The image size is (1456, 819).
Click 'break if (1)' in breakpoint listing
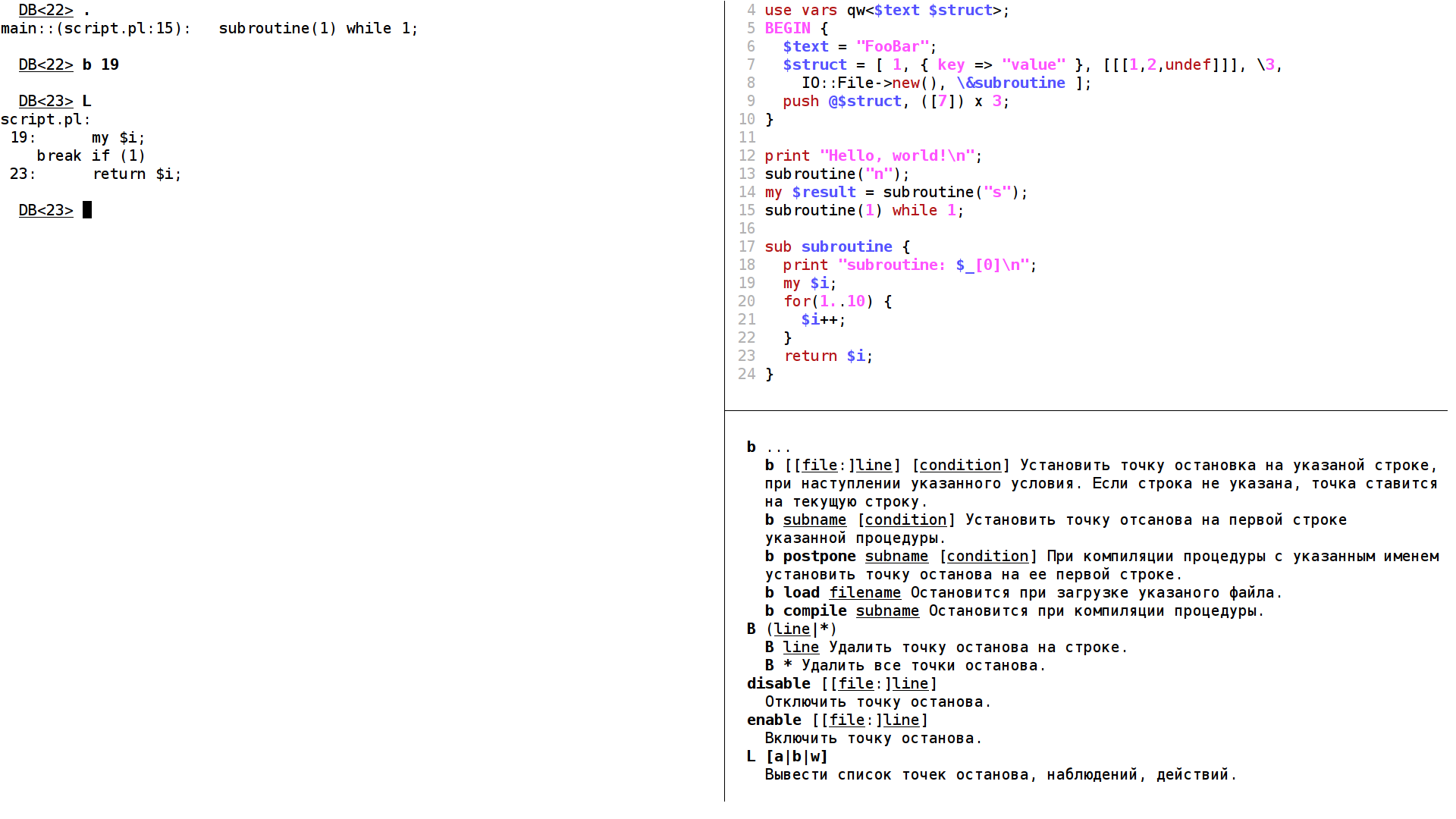pos(91,155)
